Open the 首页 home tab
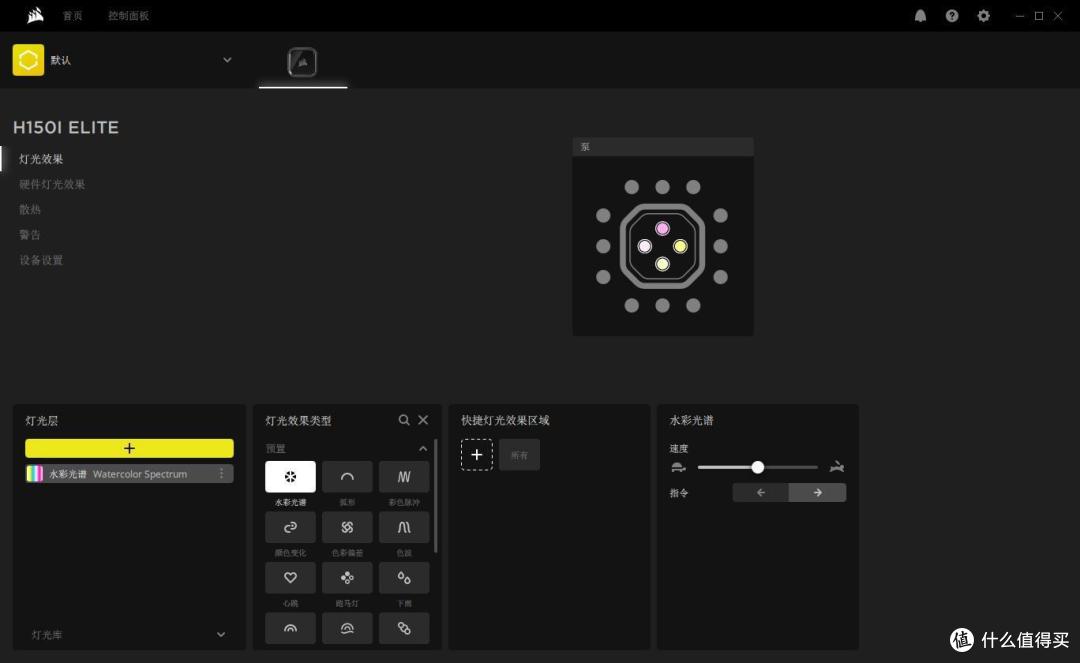Viewport: 1080px width, 663px height. [72, 16]
